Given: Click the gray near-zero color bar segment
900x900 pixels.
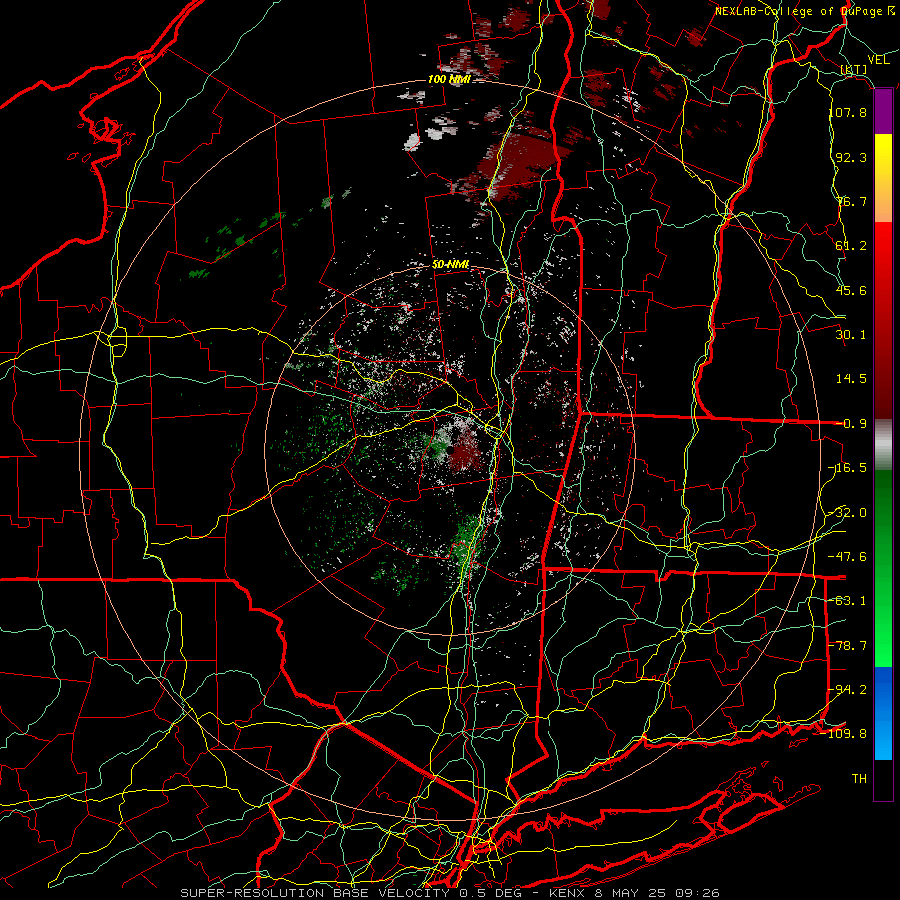Looking at the screenshot, I should 883,445.
